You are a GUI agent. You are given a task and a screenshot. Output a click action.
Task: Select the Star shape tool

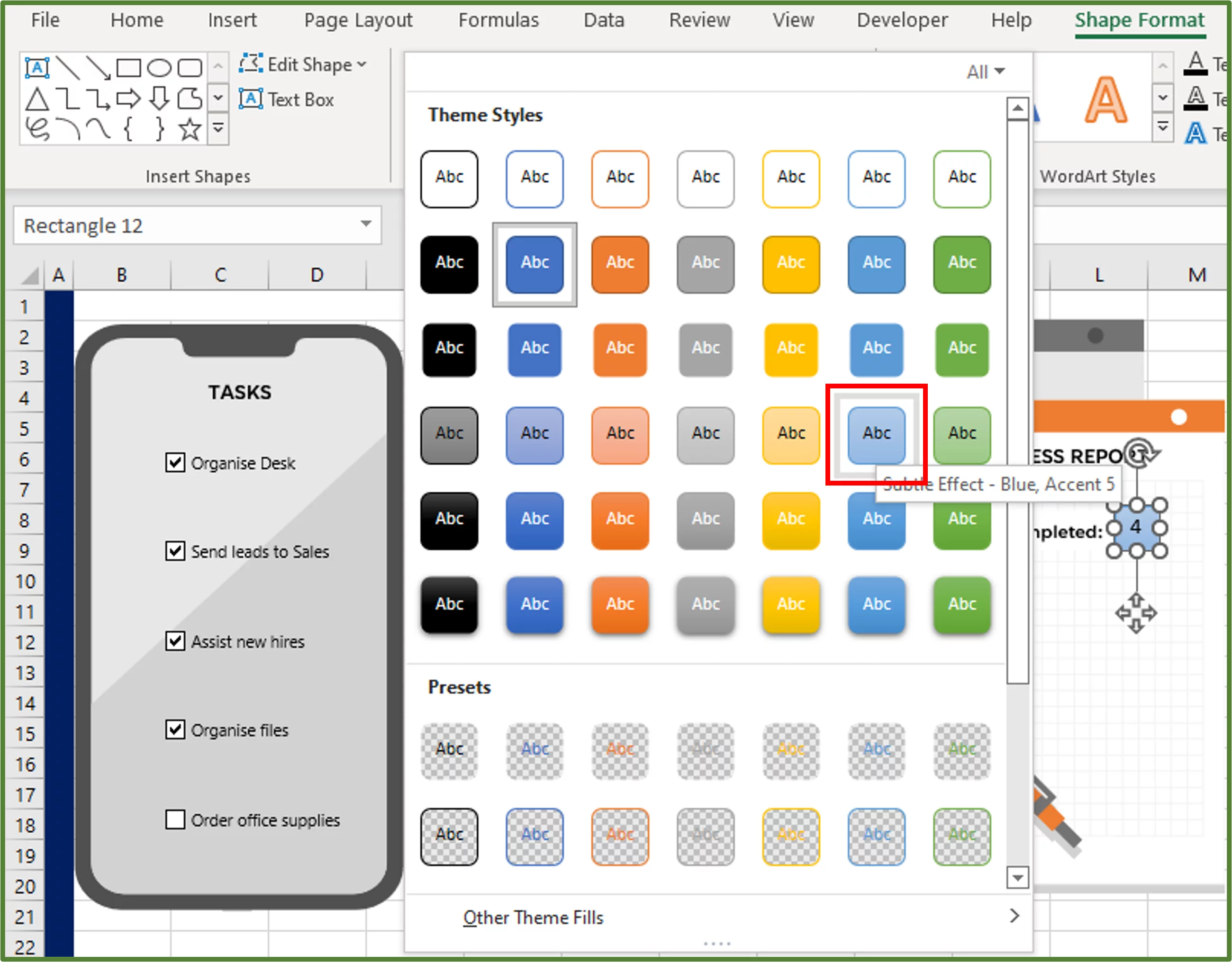(x=189, y=128)
